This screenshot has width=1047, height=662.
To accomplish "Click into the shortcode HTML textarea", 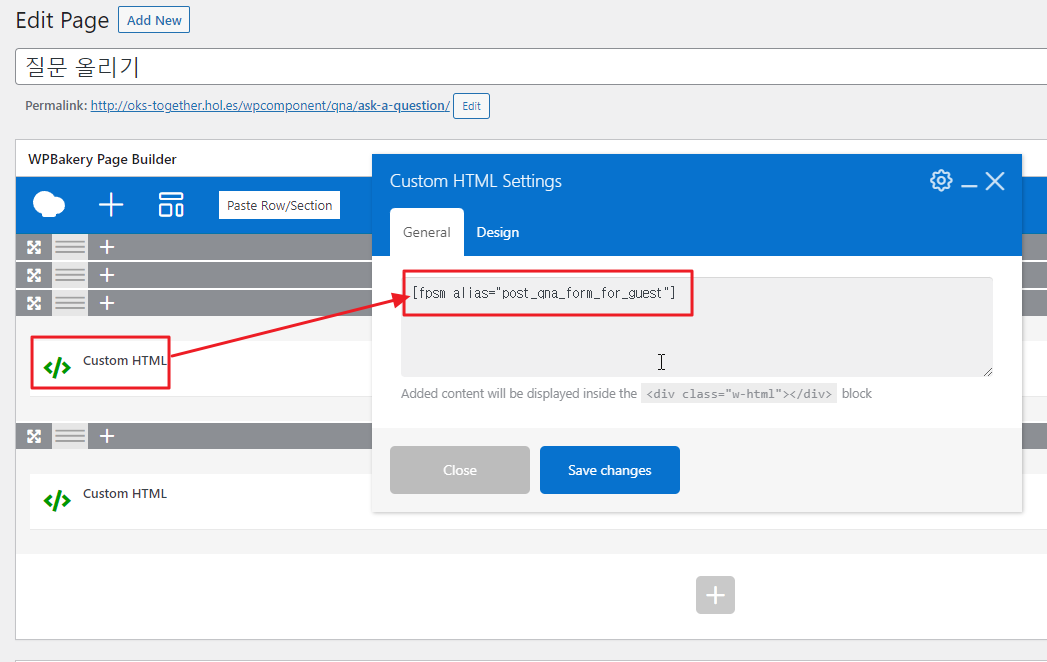I will [696, 327].
